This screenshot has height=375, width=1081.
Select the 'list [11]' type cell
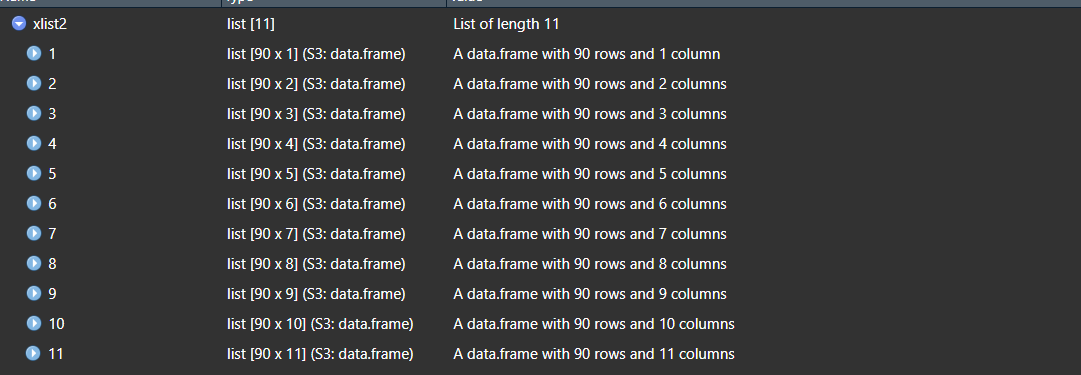point(251,25)
